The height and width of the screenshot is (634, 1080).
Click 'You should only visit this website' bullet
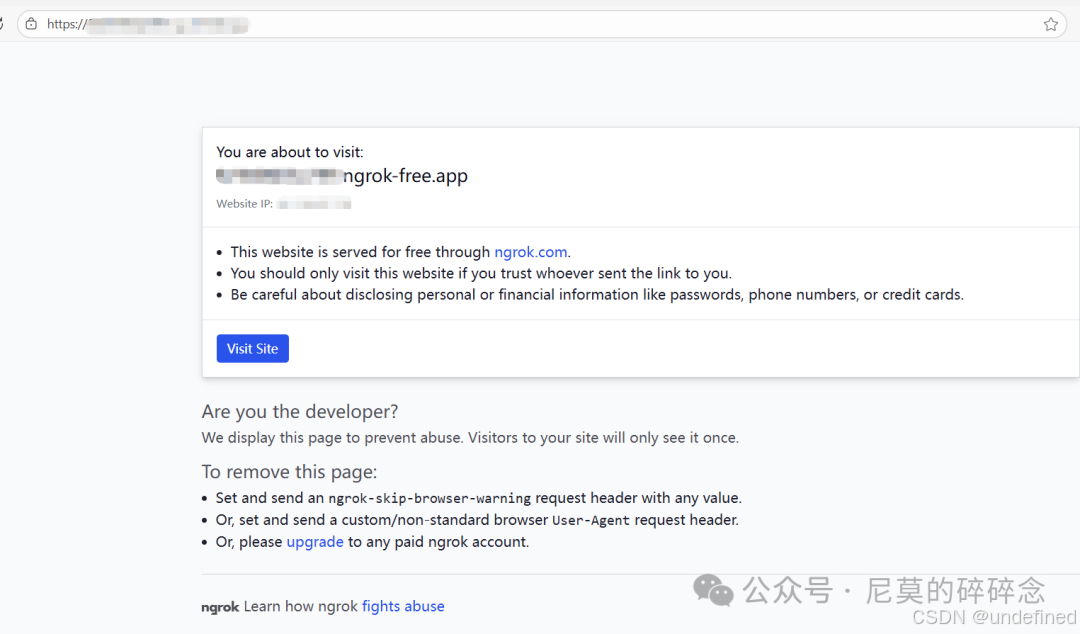pos(481,274)
